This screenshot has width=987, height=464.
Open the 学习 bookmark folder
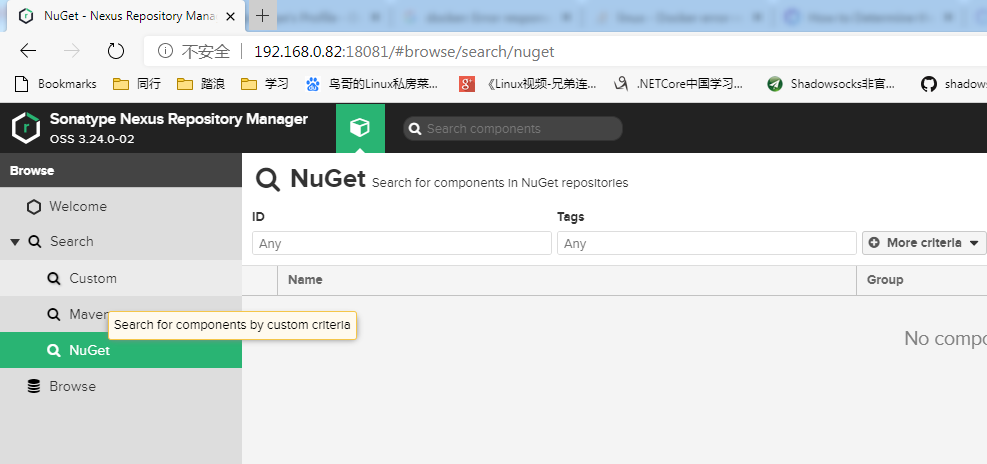(265, 84)
